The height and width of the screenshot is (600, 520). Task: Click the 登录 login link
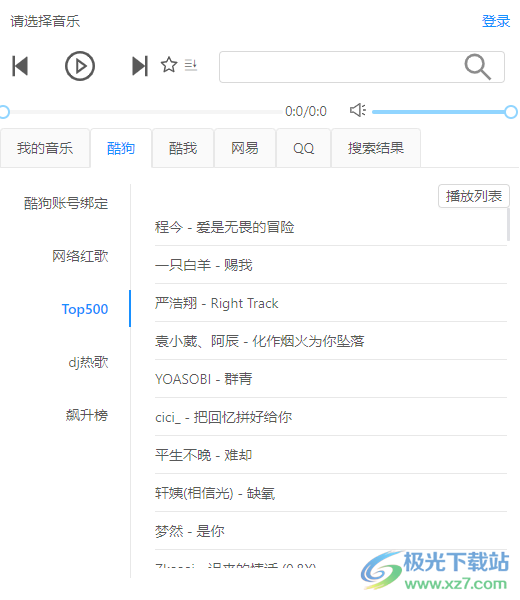(x=496, y=21)
